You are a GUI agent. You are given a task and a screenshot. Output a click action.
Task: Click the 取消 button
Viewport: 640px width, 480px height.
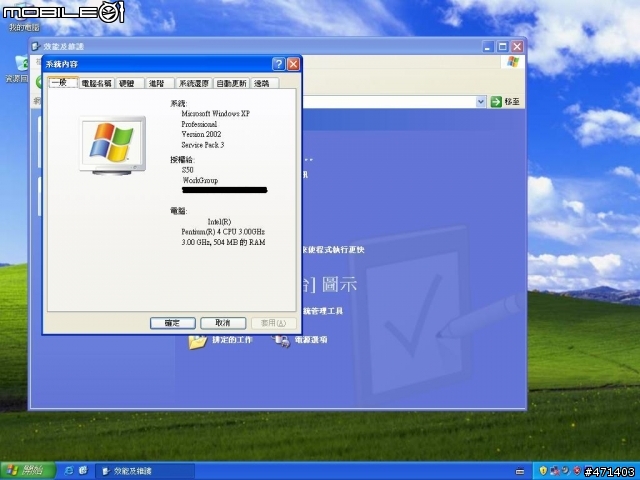223,323
